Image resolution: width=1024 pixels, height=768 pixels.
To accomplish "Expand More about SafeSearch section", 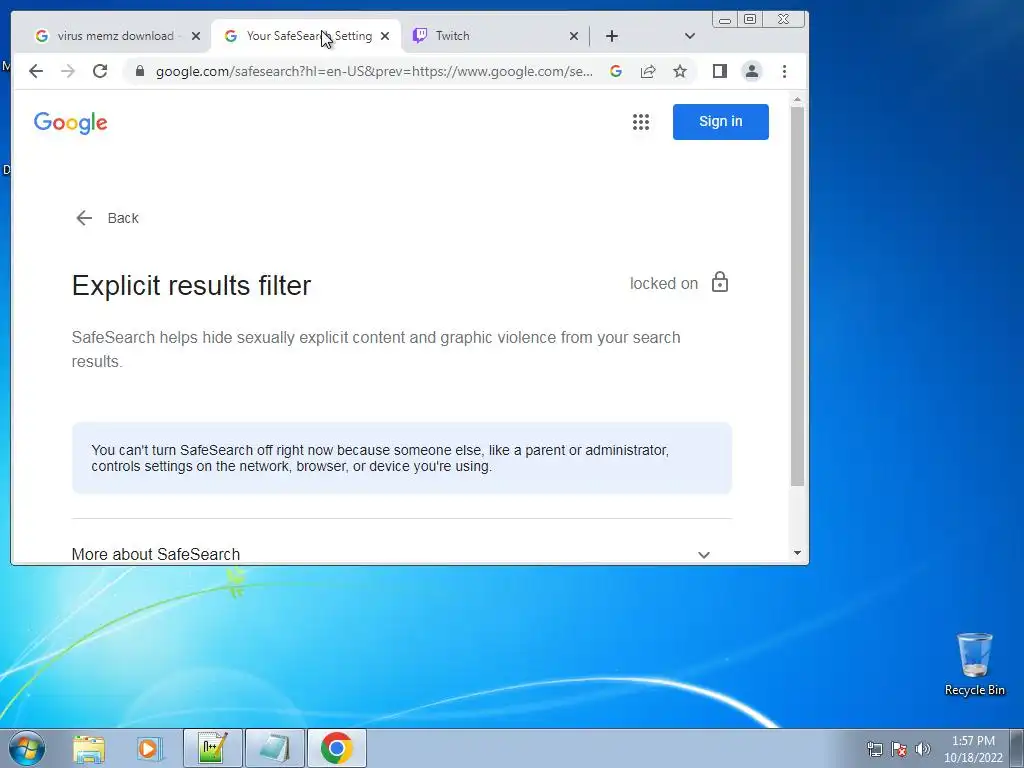I will click(402, 554).
